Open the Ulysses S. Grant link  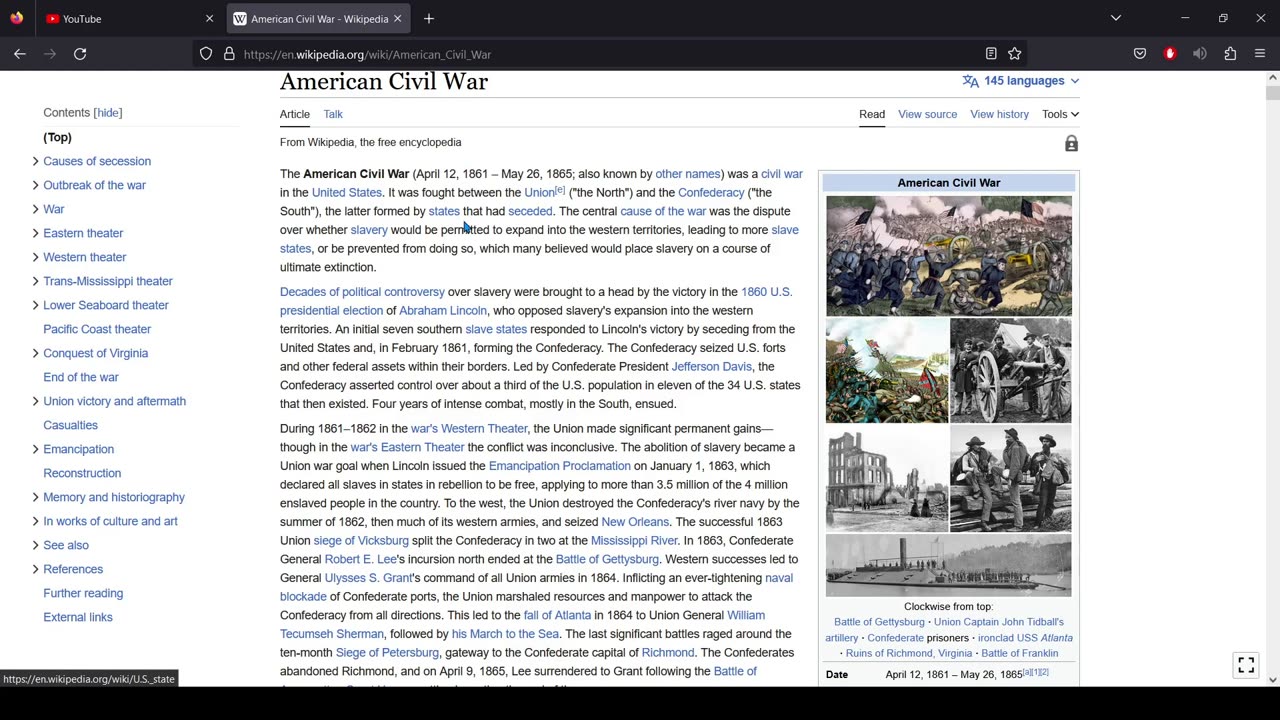tap(368, 578)
